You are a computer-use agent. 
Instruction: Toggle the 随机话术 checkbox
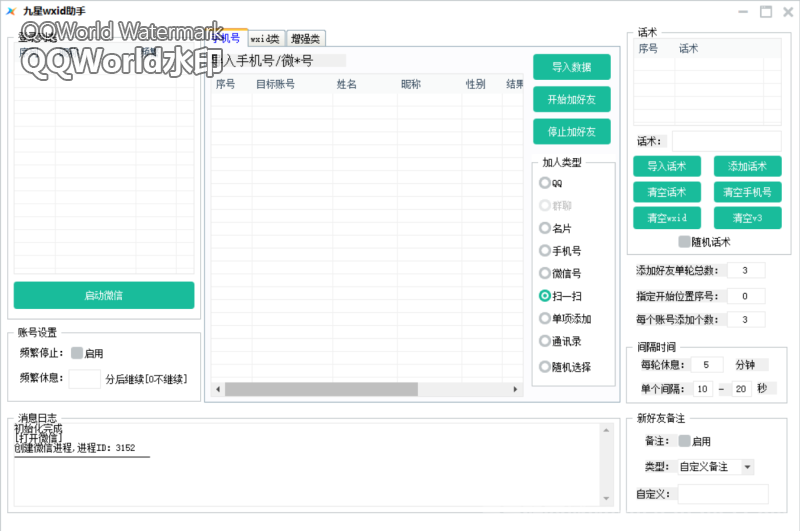685,242
